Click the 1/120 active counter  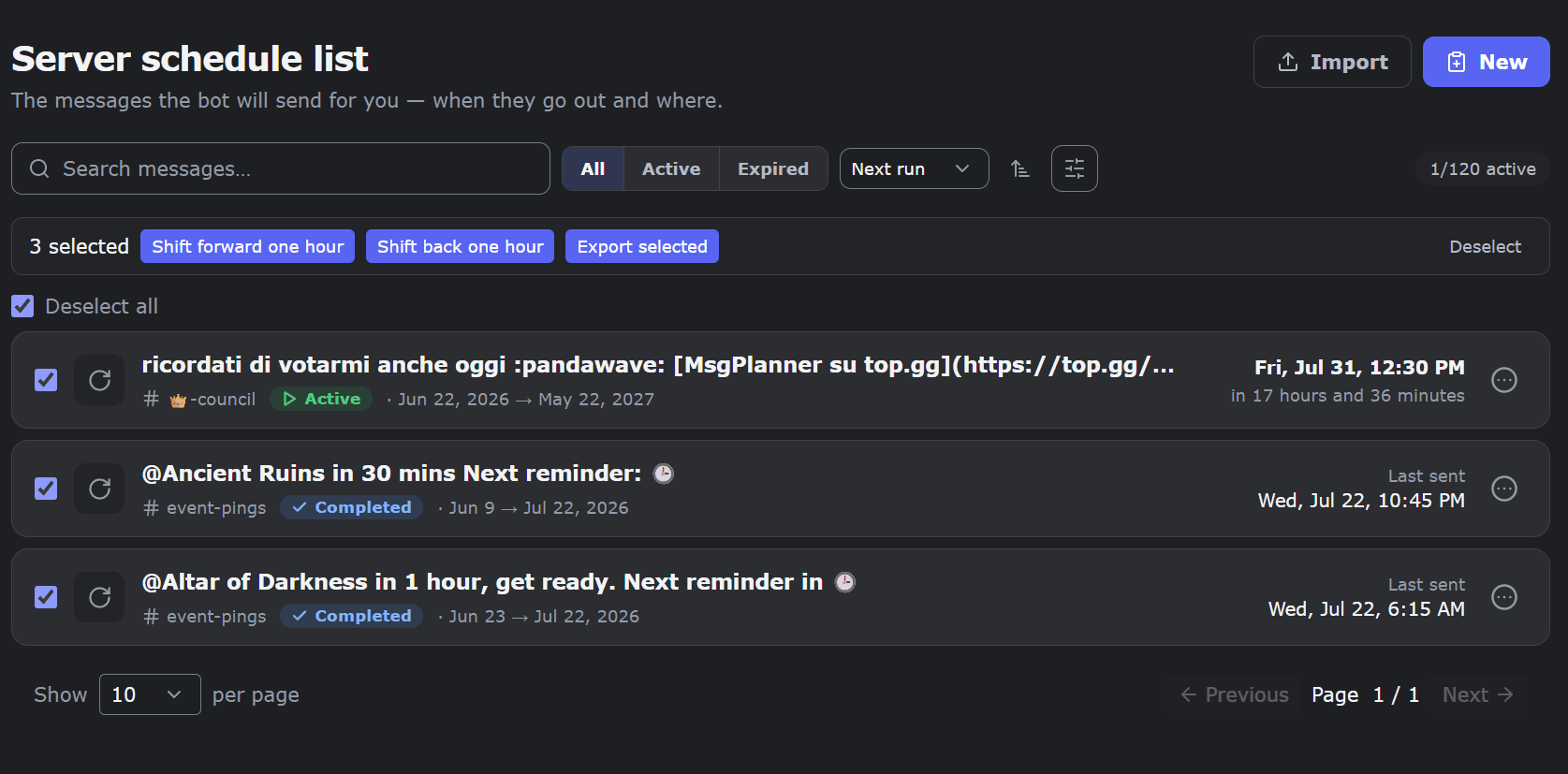pyautogui.click(x=1483, y=168)
